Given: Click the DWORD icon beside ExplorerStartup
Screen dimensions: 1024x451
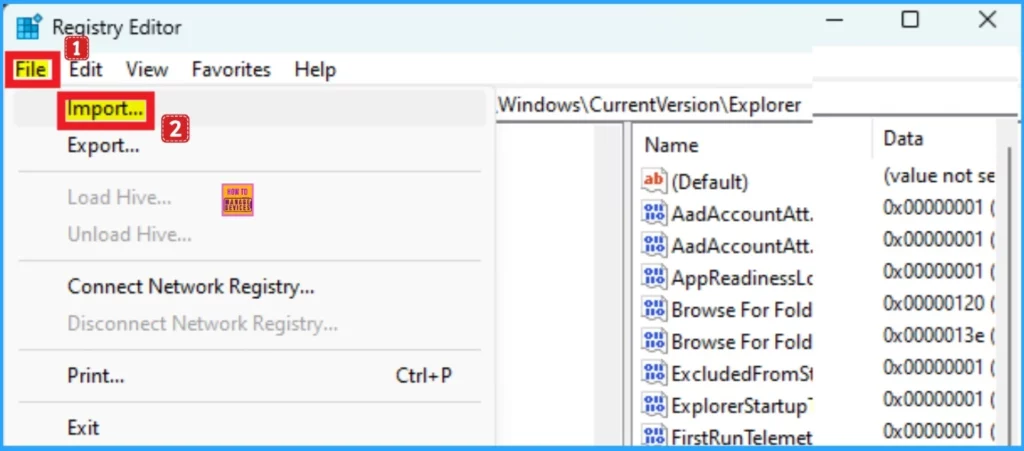Looking at the screenshot, I should click(654, 405).
